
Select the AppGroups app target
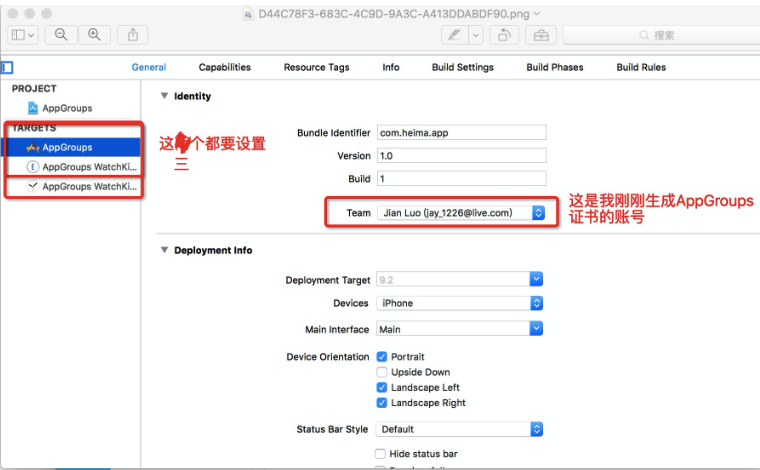click(71, 147)
